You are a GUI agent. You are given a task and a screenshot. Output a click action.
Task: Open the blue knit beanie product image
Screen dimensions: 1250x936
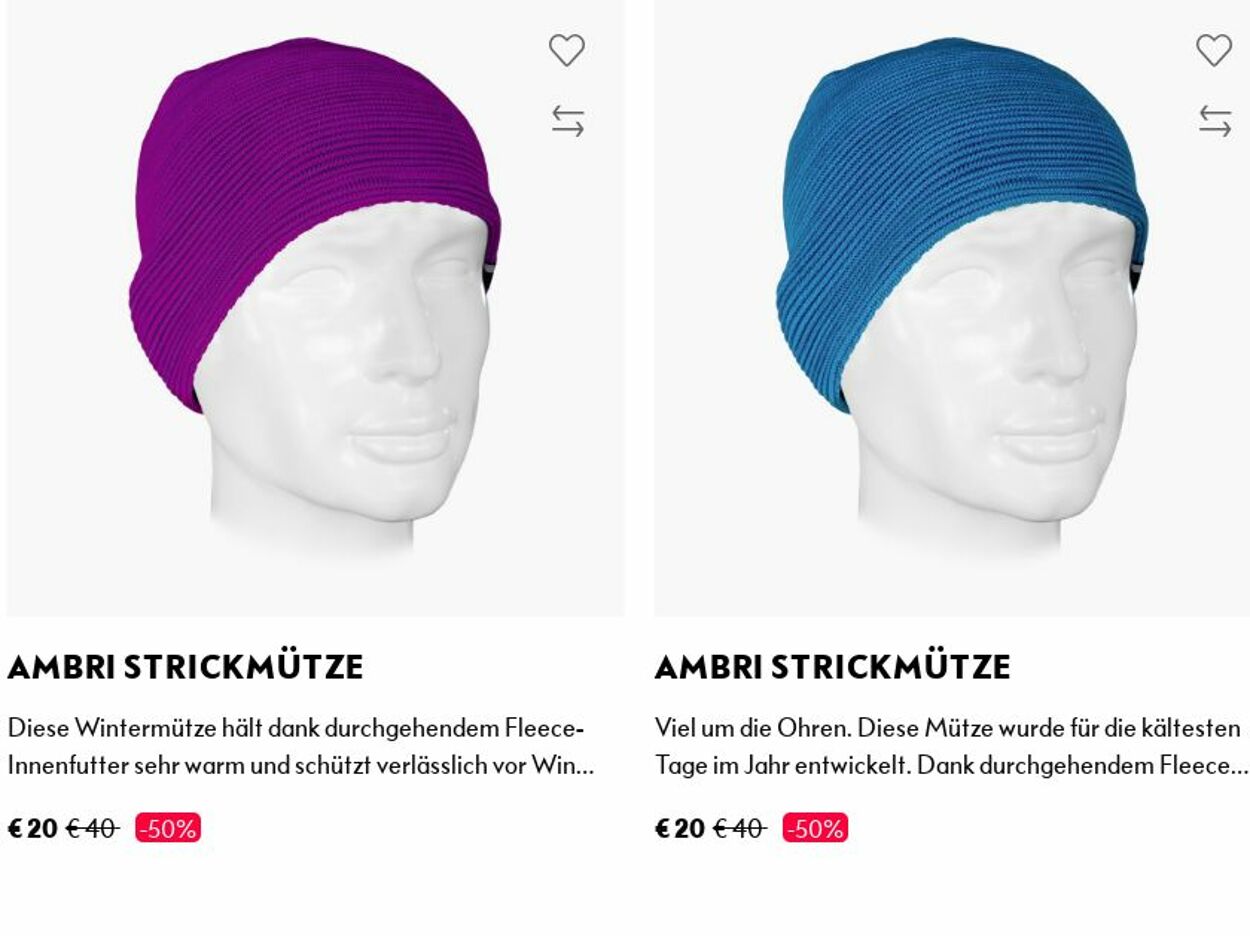pos(952,307)
